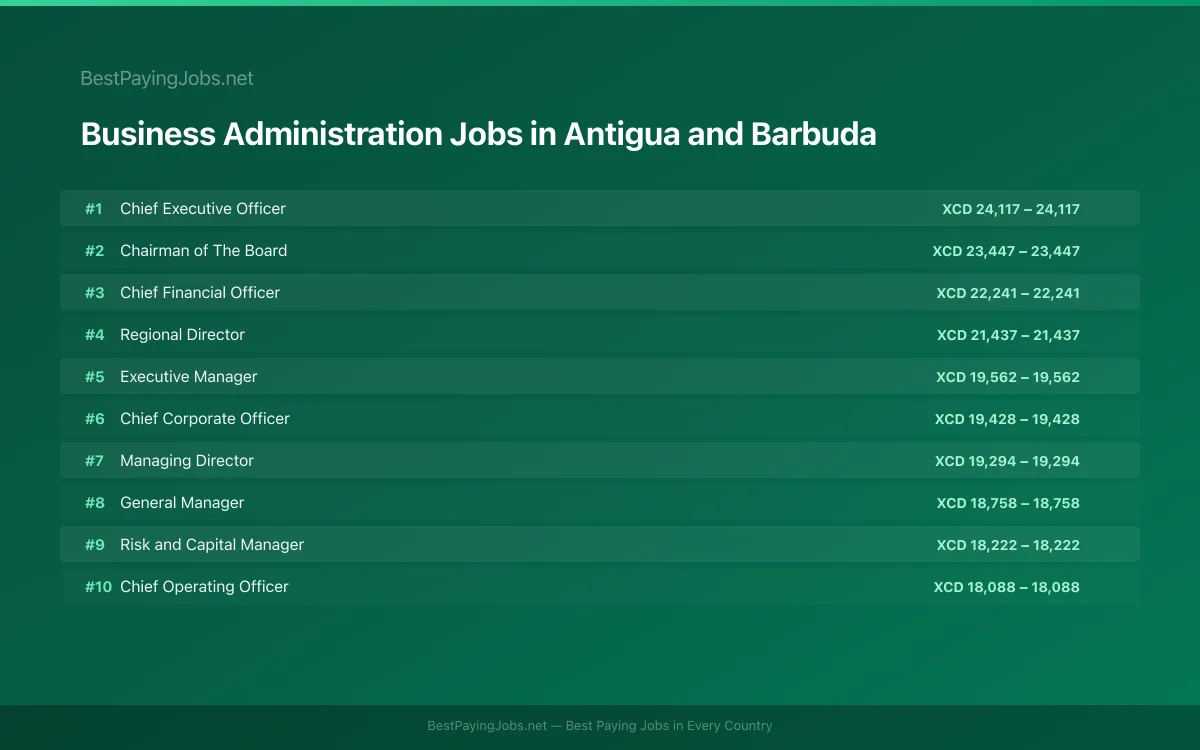1200x750 pixels.
Task: Click salary XCD 19,294 – 19,294
Action: [1007, 461]
